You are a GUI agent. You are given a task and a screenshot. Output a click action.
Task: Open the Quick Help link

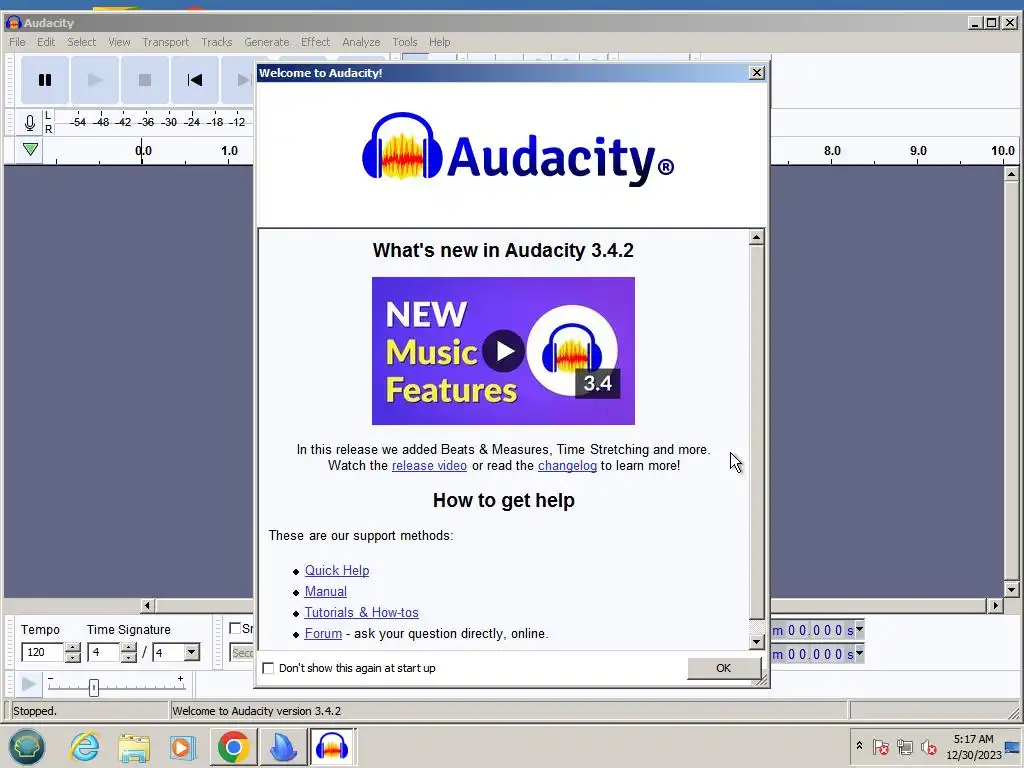pyautogui.click(x=336, y=570)
